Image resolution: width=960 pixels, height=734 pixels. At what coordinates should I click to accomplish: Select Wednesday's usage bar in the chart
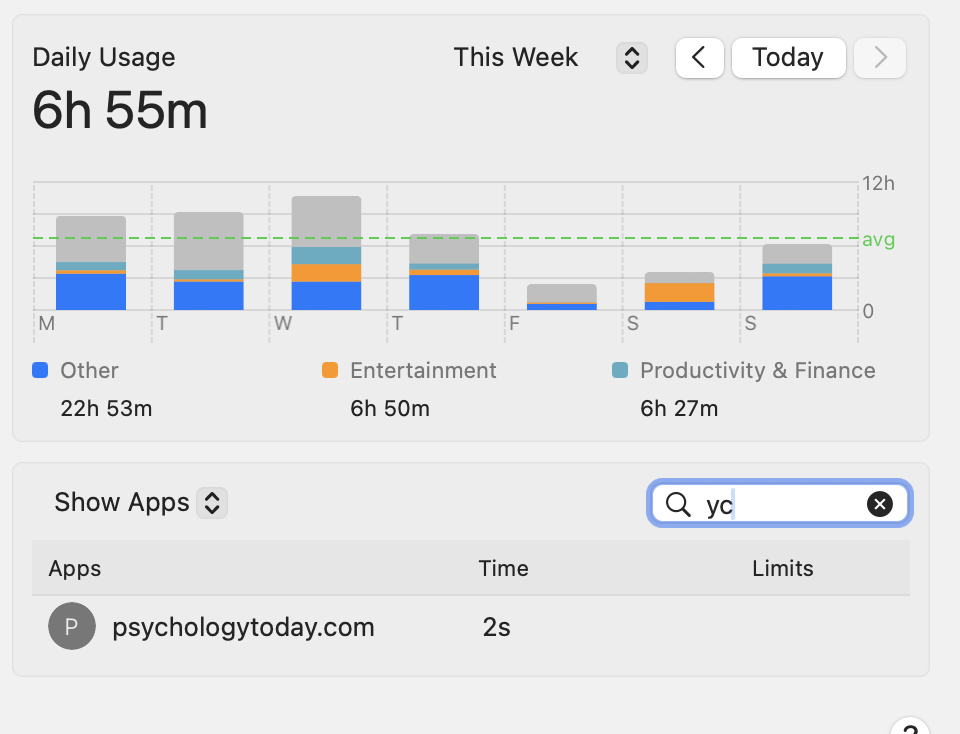coord(326,254)
